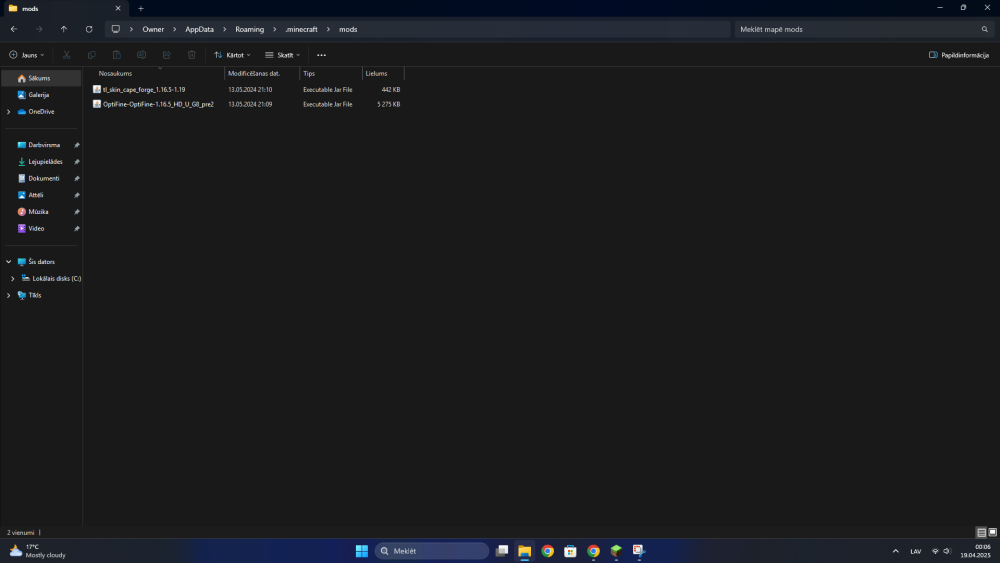Switch to details view layout icon

tap(982, 532)
